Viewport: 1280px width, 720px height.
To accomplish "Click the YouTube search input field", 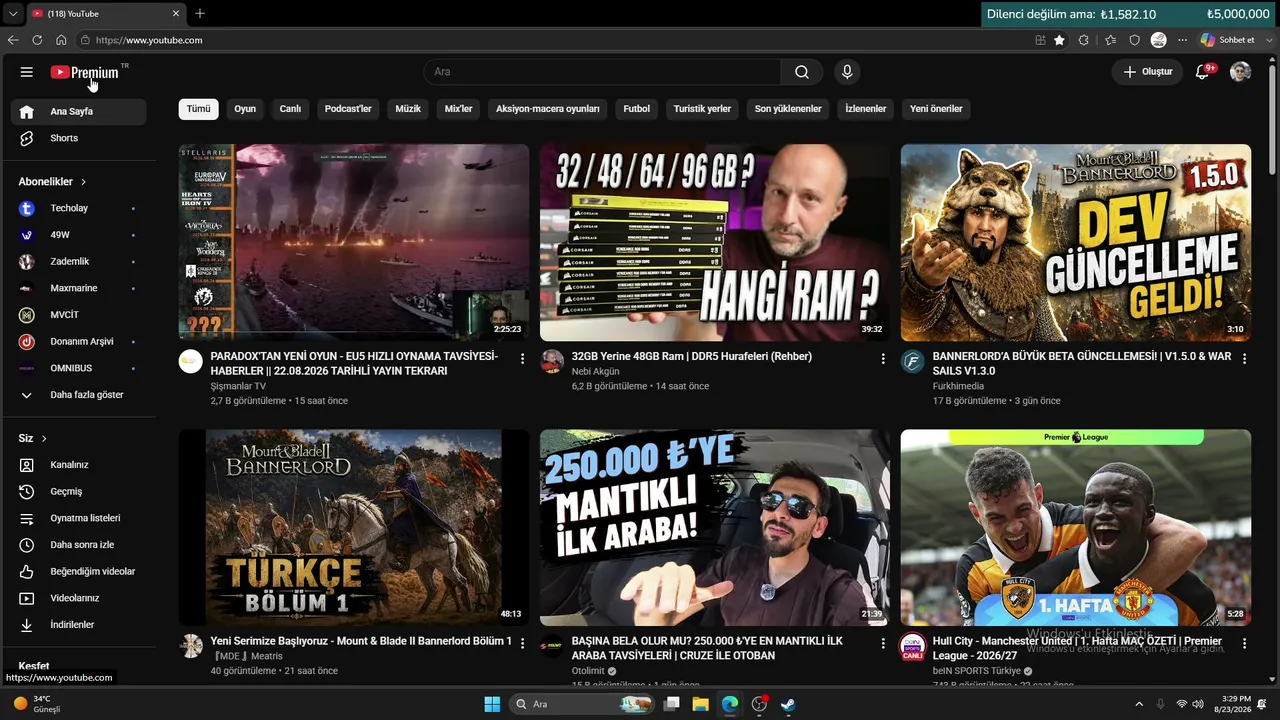I will pyautogui.click(x=602, y=72).
